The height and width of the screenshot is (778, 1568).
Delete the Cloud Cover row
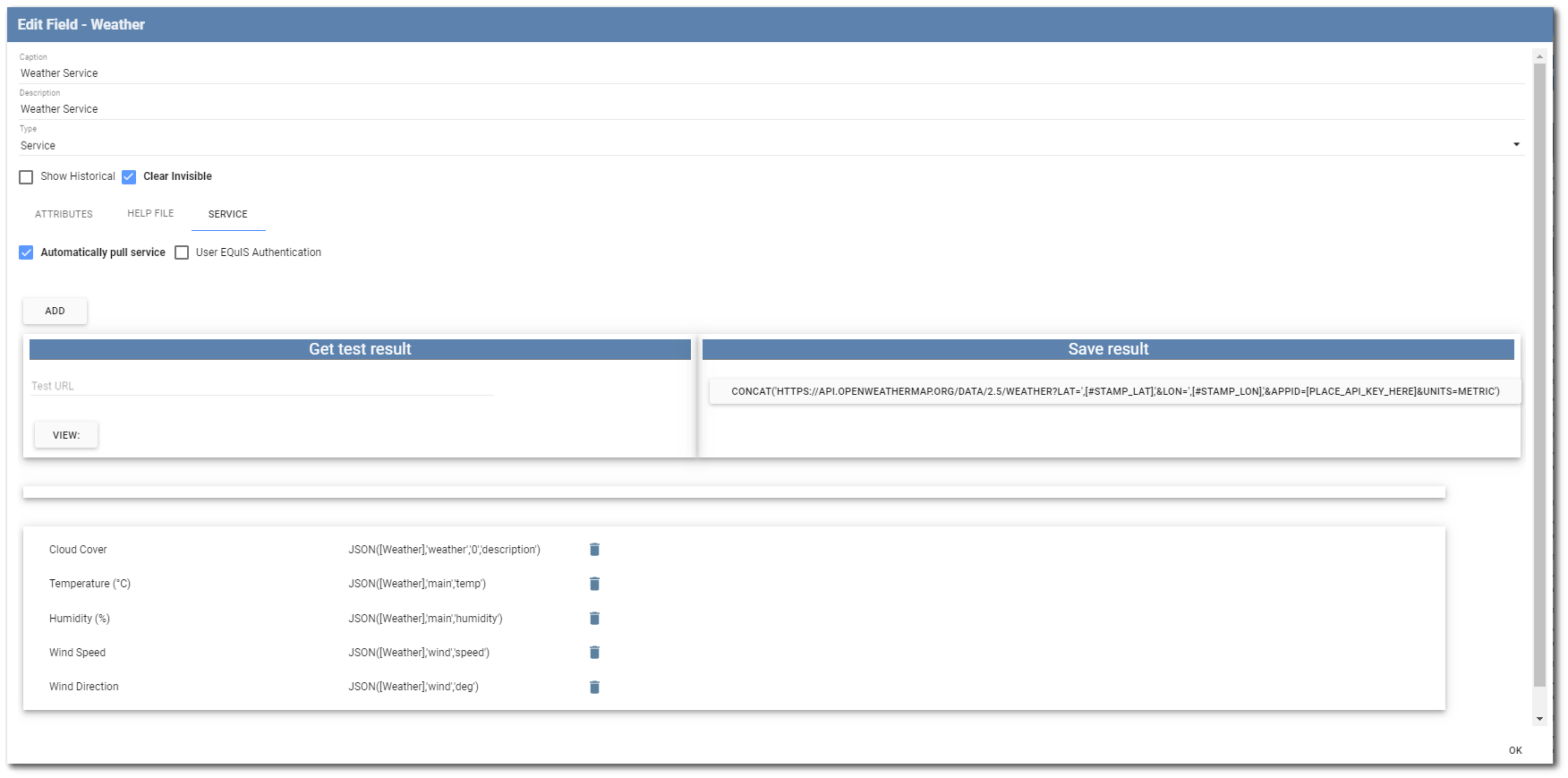coord(594,550)
